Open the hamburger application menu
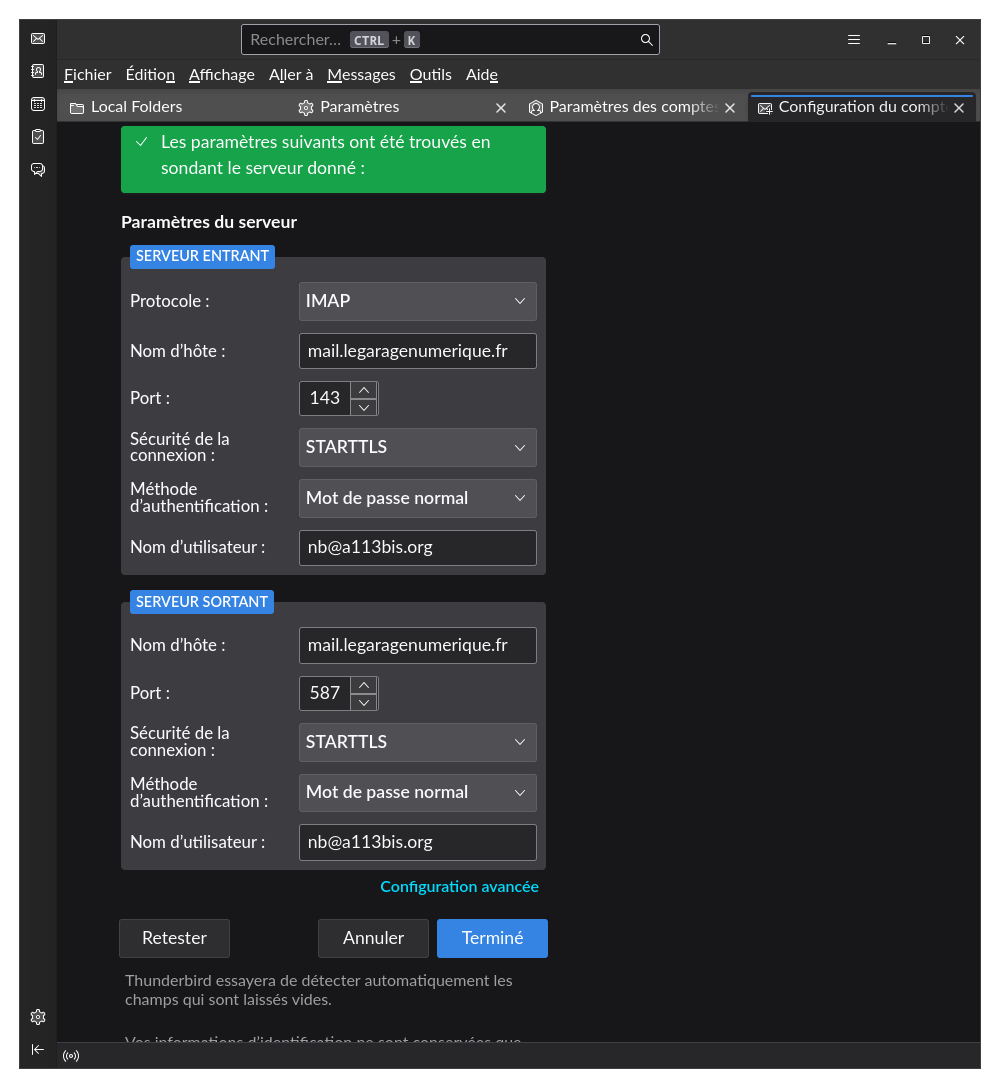Viewport: 1000px width, 1088px height. point(854,40)
